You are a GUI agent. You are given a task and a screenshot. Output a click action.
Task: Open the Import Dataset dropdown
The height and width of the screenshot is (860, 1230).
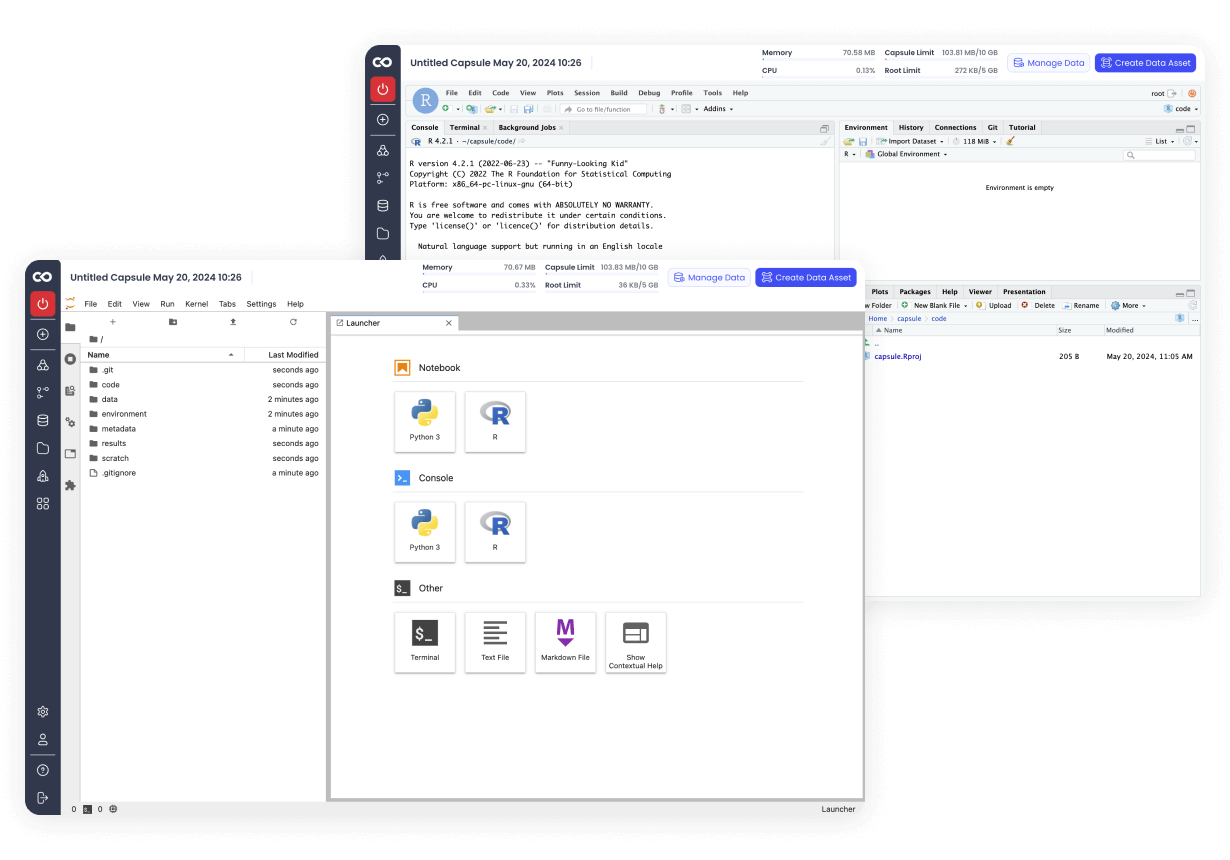(910, 141)
